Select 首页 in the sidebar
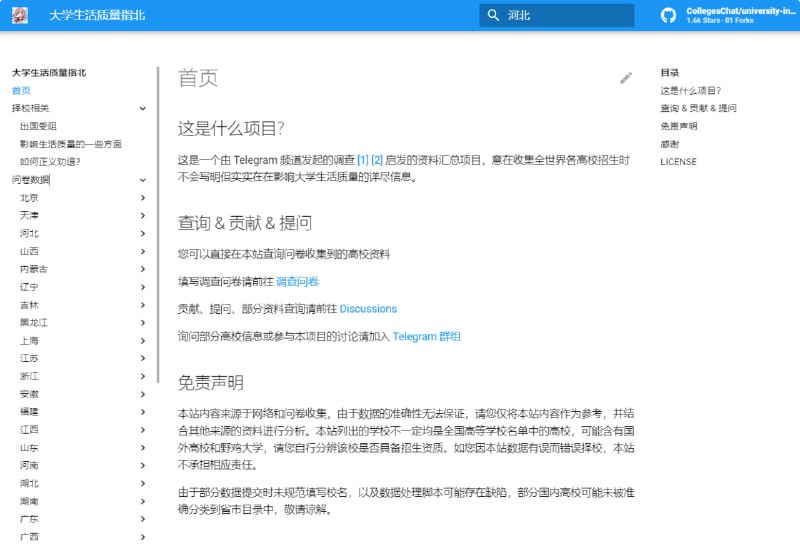The width and height of the screenshot is (800, 545). coord(21,90)
